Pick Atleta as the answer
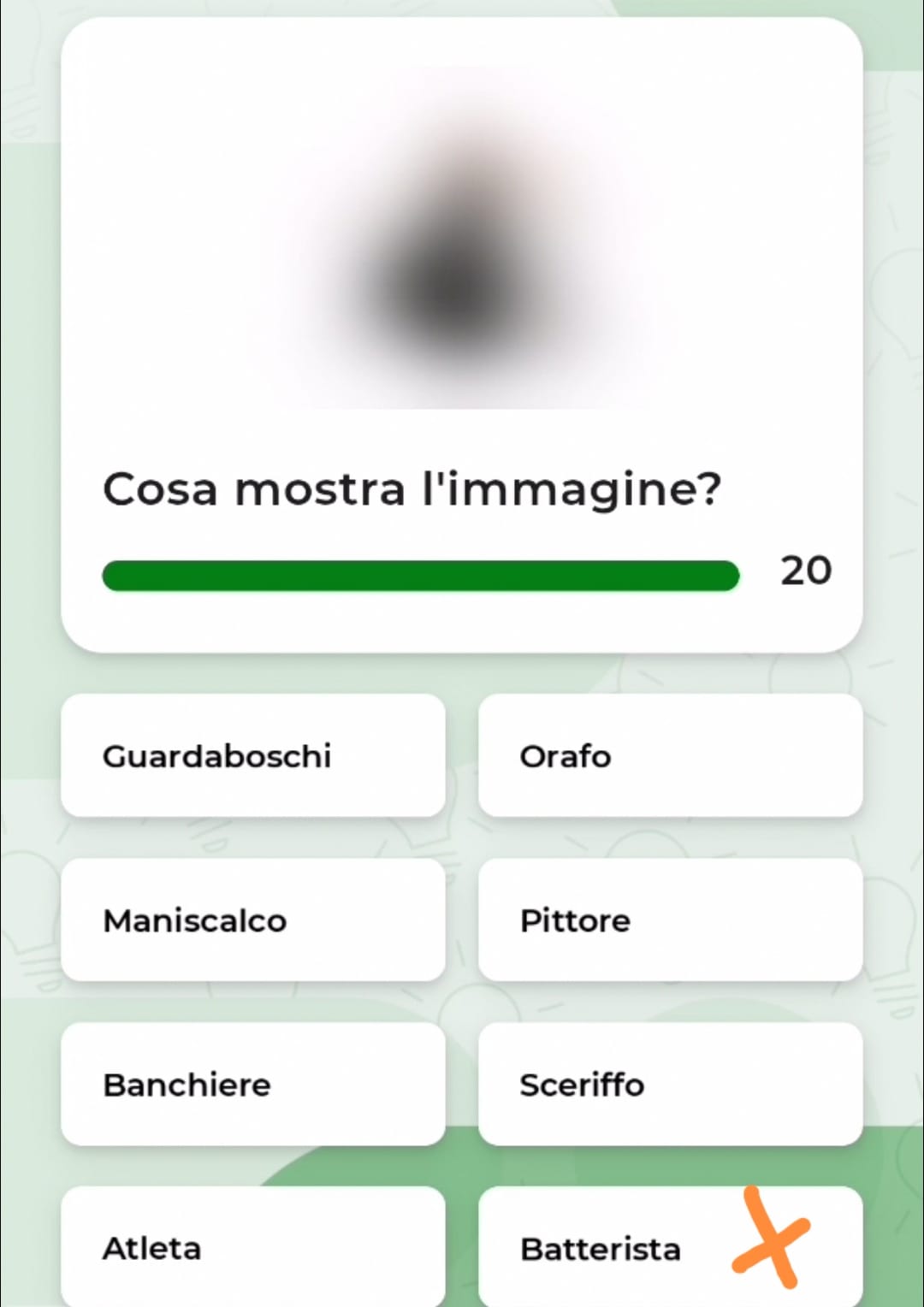The height and width of the screenshot is (1307, 924). (x=252, y=1248)
